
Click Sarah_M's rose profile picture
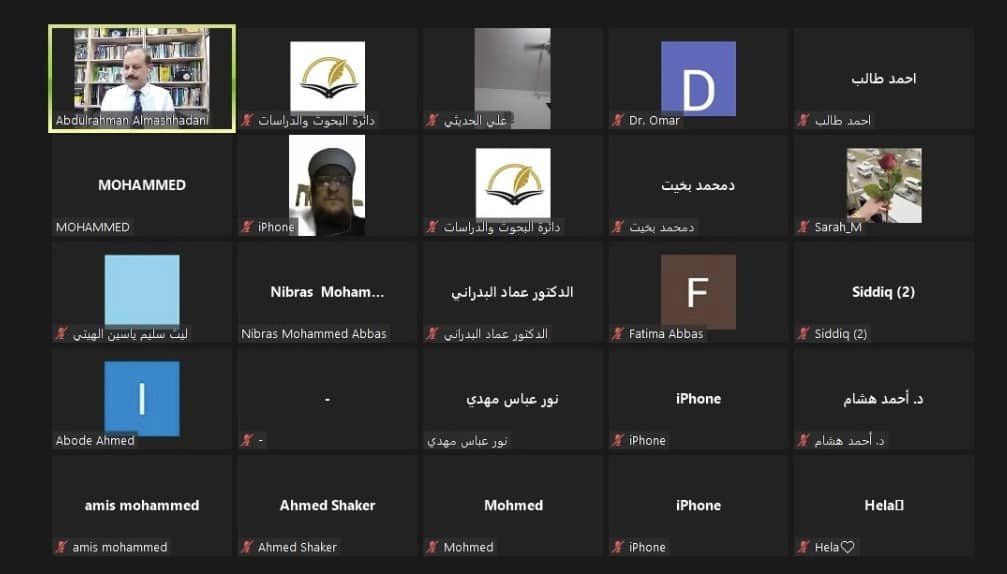pyautogui.click(x=884, y=186)
